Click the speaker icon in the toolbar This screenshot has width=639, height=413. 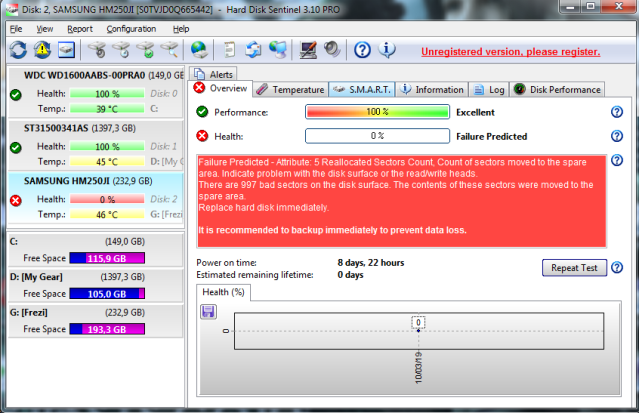pos(331,50)
